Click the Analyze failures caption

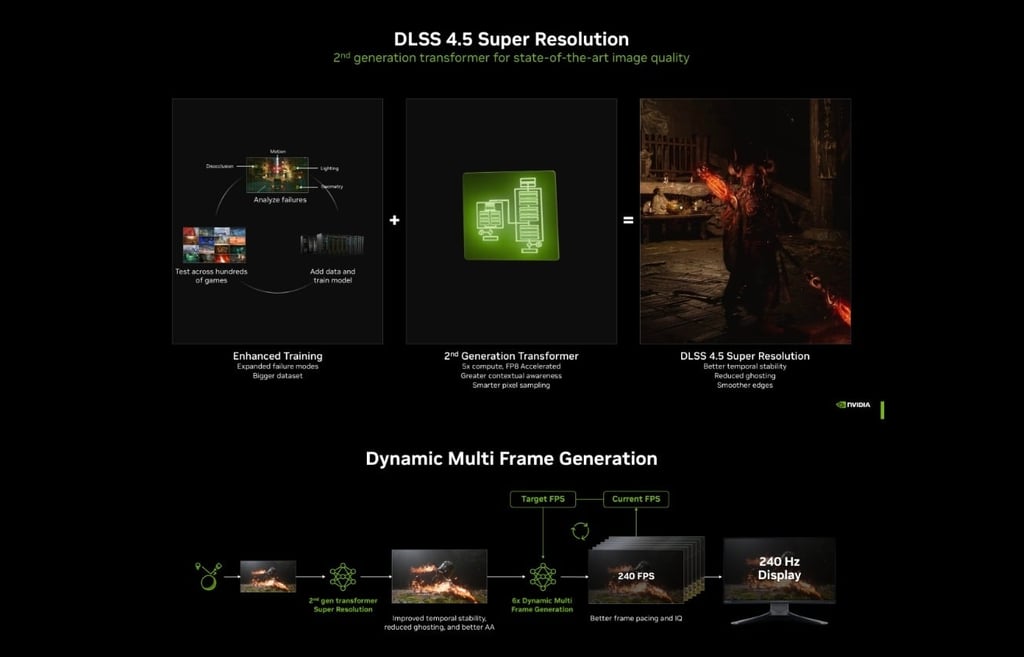point(280,200)
